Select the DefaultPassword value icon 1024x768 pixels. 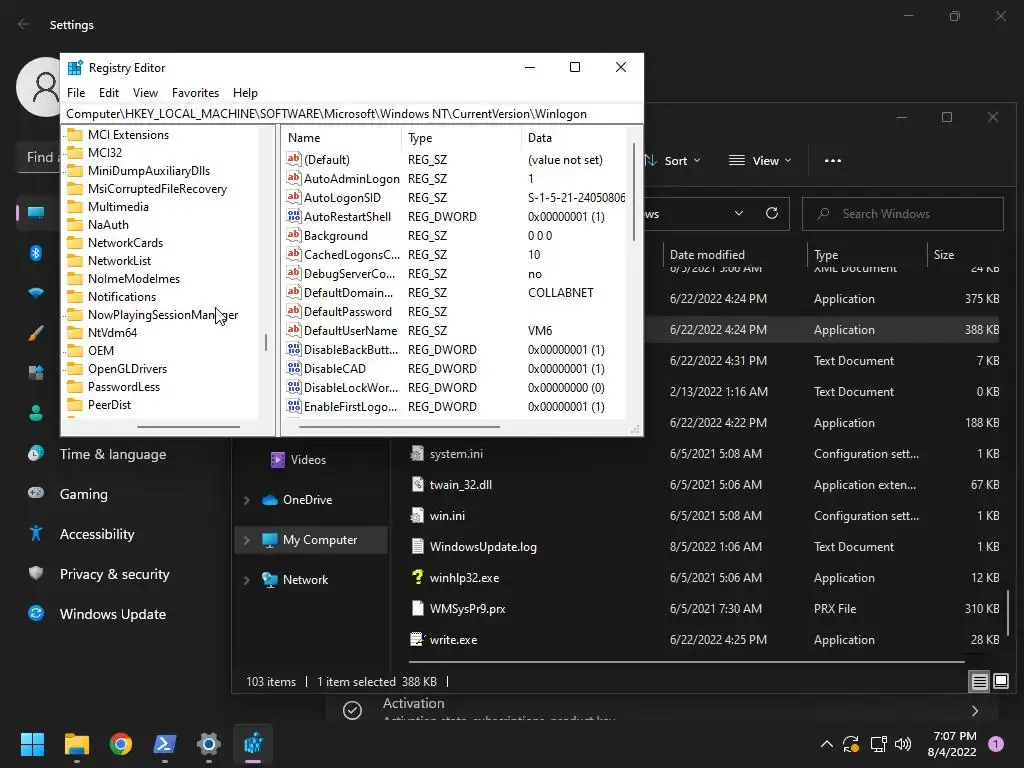[294, 311]
